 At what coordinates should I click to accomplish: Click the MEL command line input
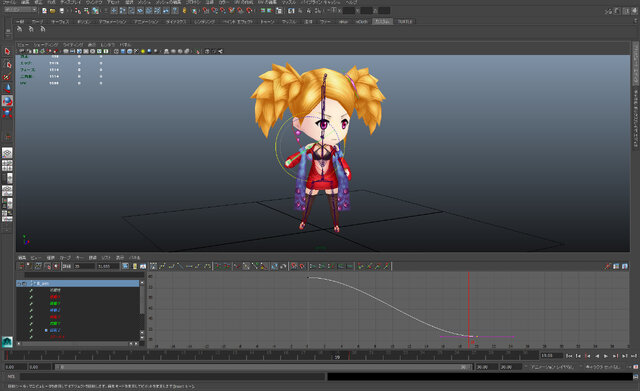tap(173, 377)
